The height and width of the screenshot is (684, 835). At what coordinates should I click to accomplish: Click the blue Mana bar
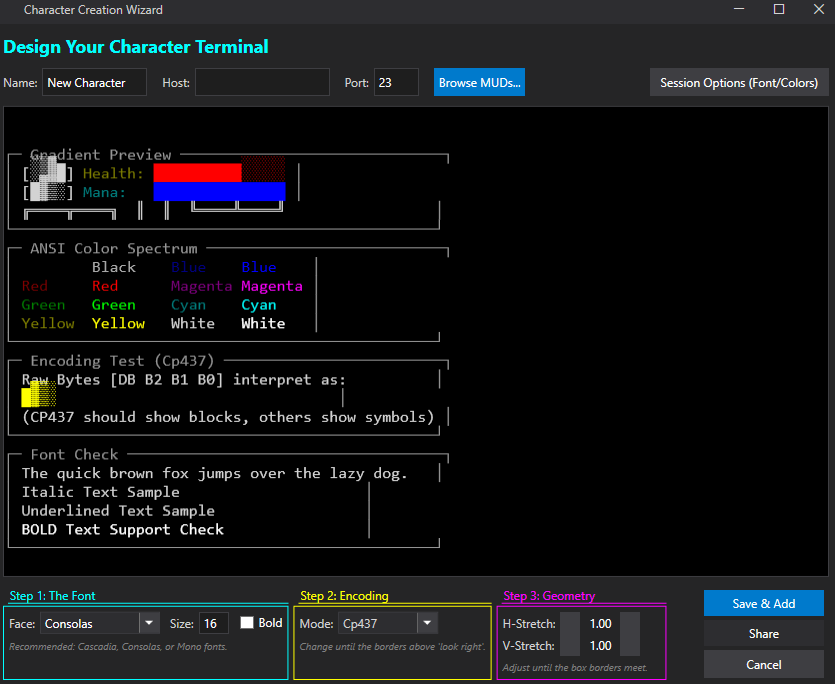[219, 192]
